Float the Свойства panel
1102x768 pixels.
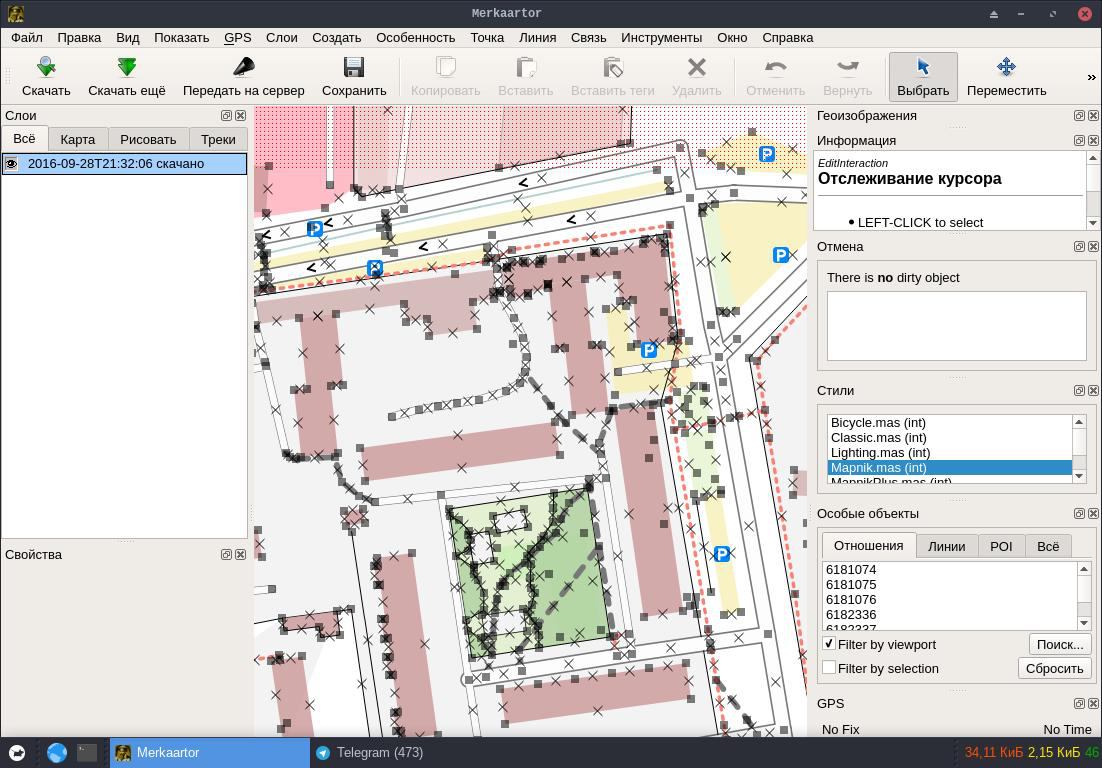click(226, 554)
